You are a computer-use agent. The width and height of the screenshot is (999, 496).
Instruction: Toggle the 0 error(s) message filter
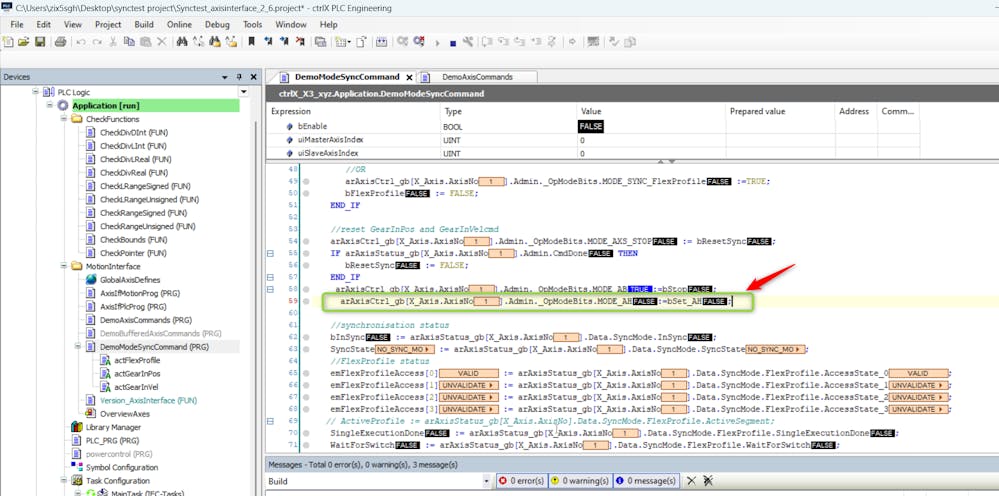pos(519,481)
